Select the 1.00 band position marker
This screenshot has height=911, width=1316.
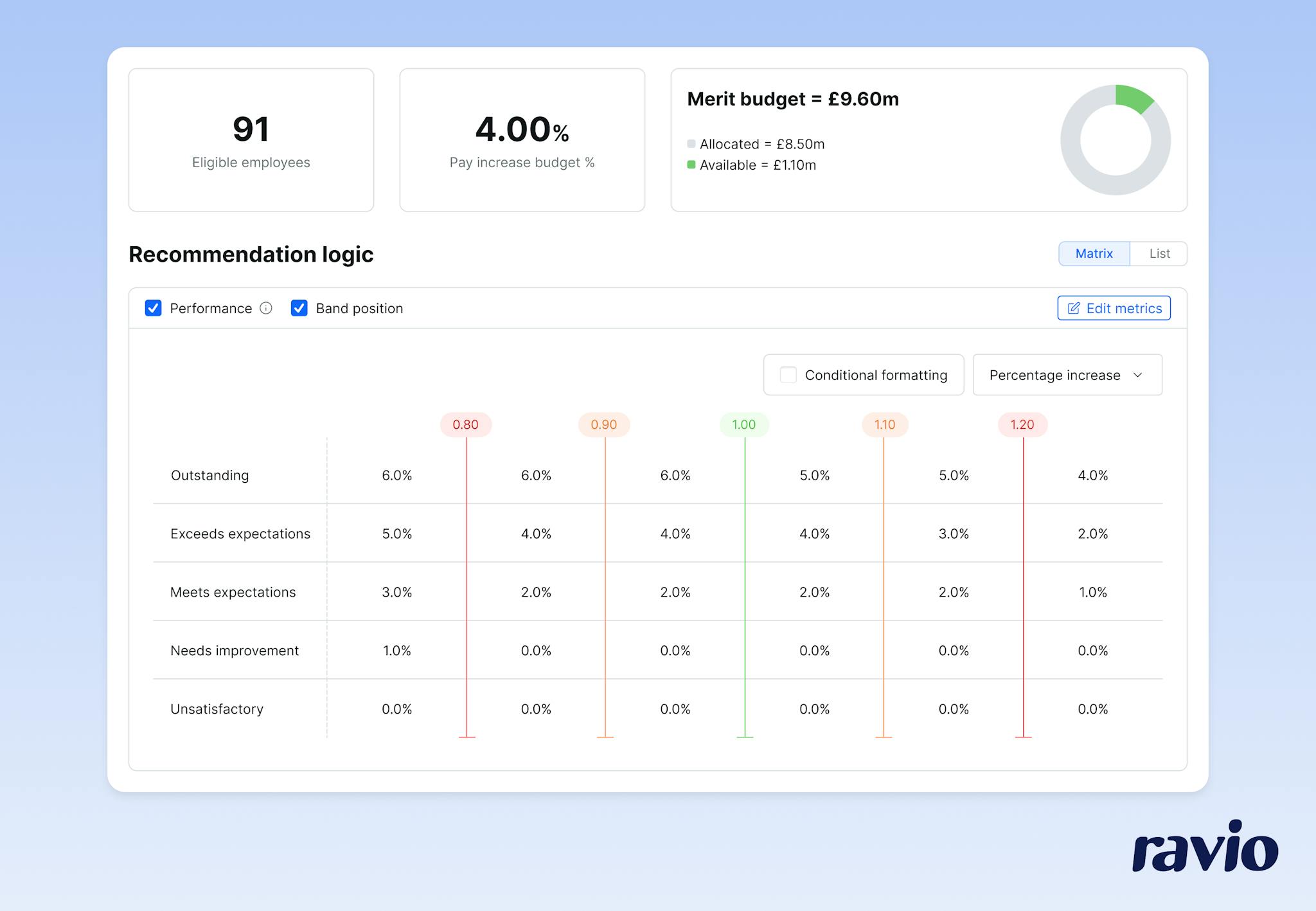click(x=743, y=424)
